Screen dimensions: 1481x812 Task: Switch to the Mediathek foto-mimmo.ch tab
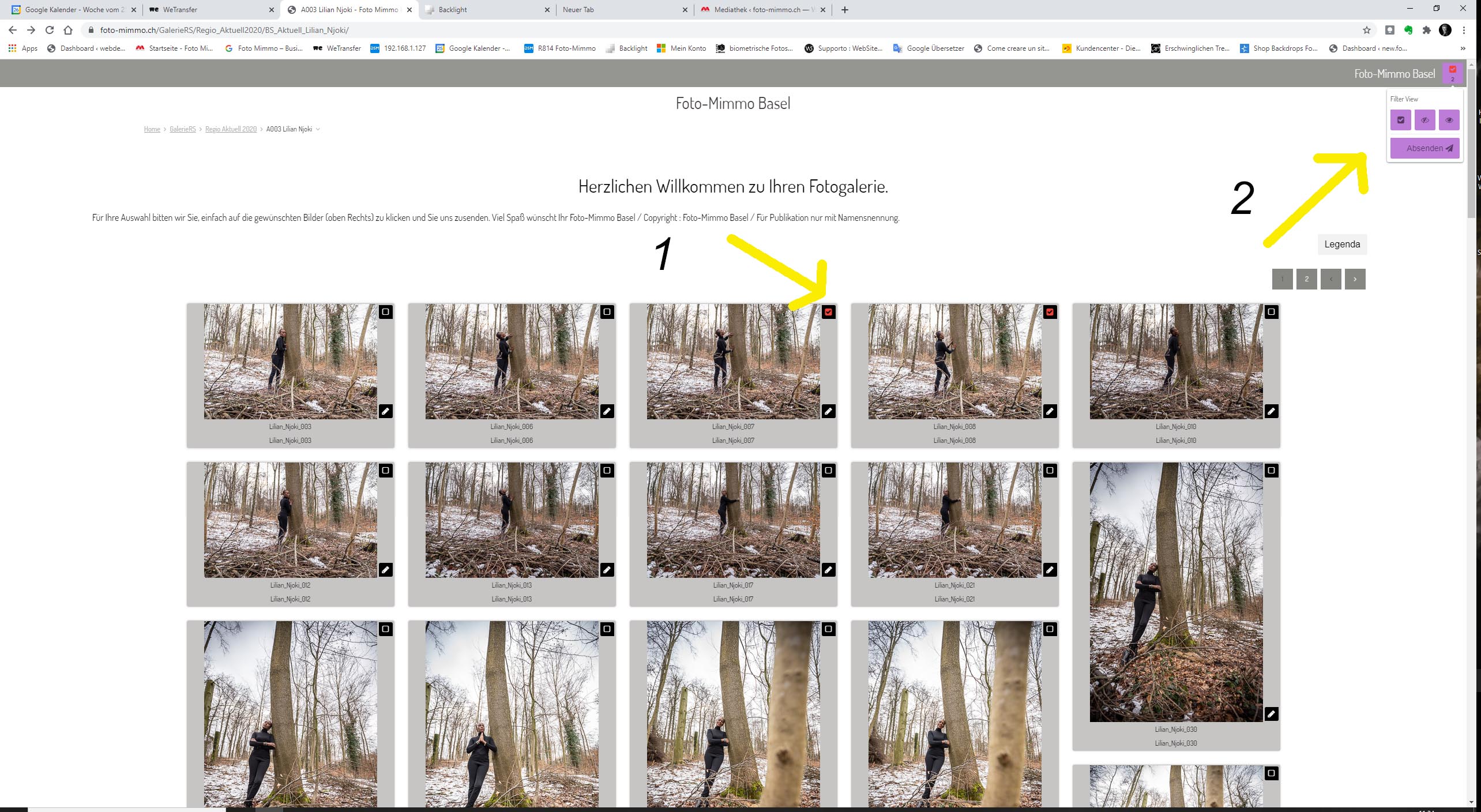(761, 10)
